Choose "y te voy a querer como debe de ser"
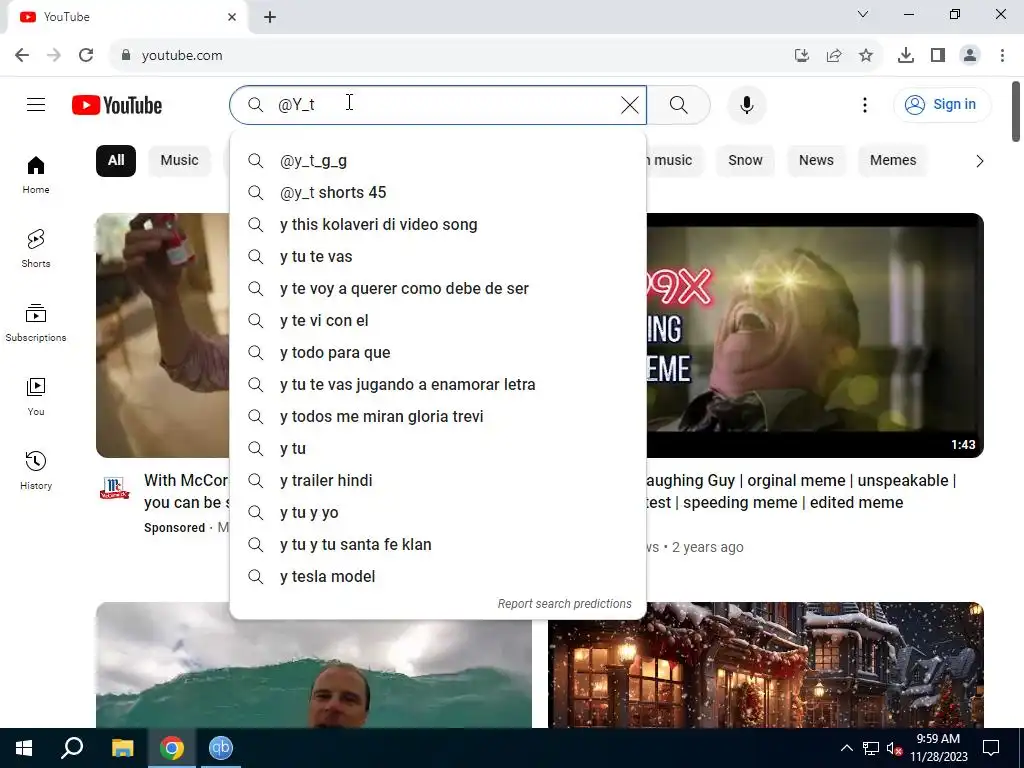Image resolution: width=1024 pixels, height=768 pixels. tap(438, 289)
